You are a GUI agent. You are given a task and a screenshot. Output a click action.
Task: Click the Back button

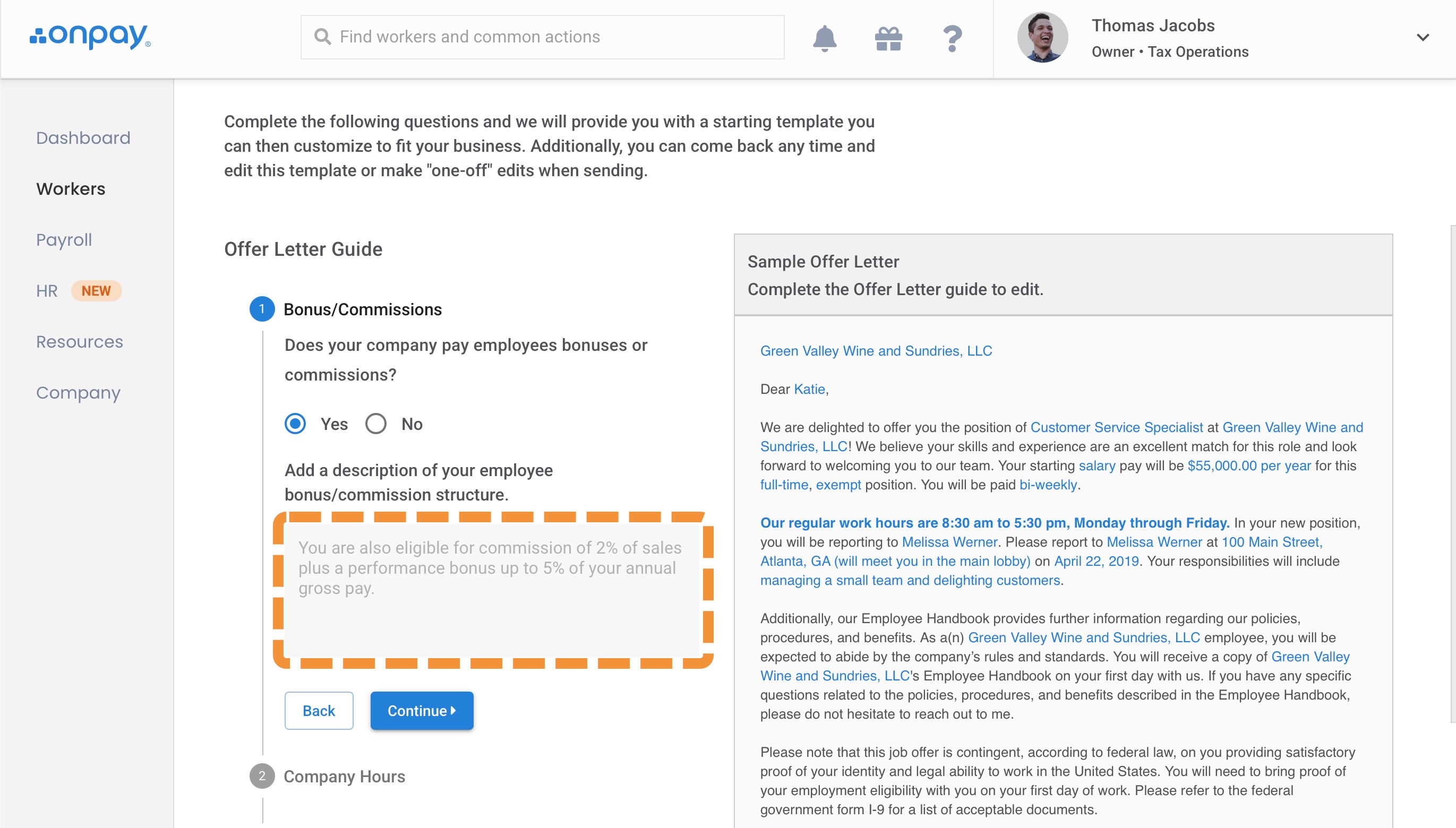[x=319, y=710]
